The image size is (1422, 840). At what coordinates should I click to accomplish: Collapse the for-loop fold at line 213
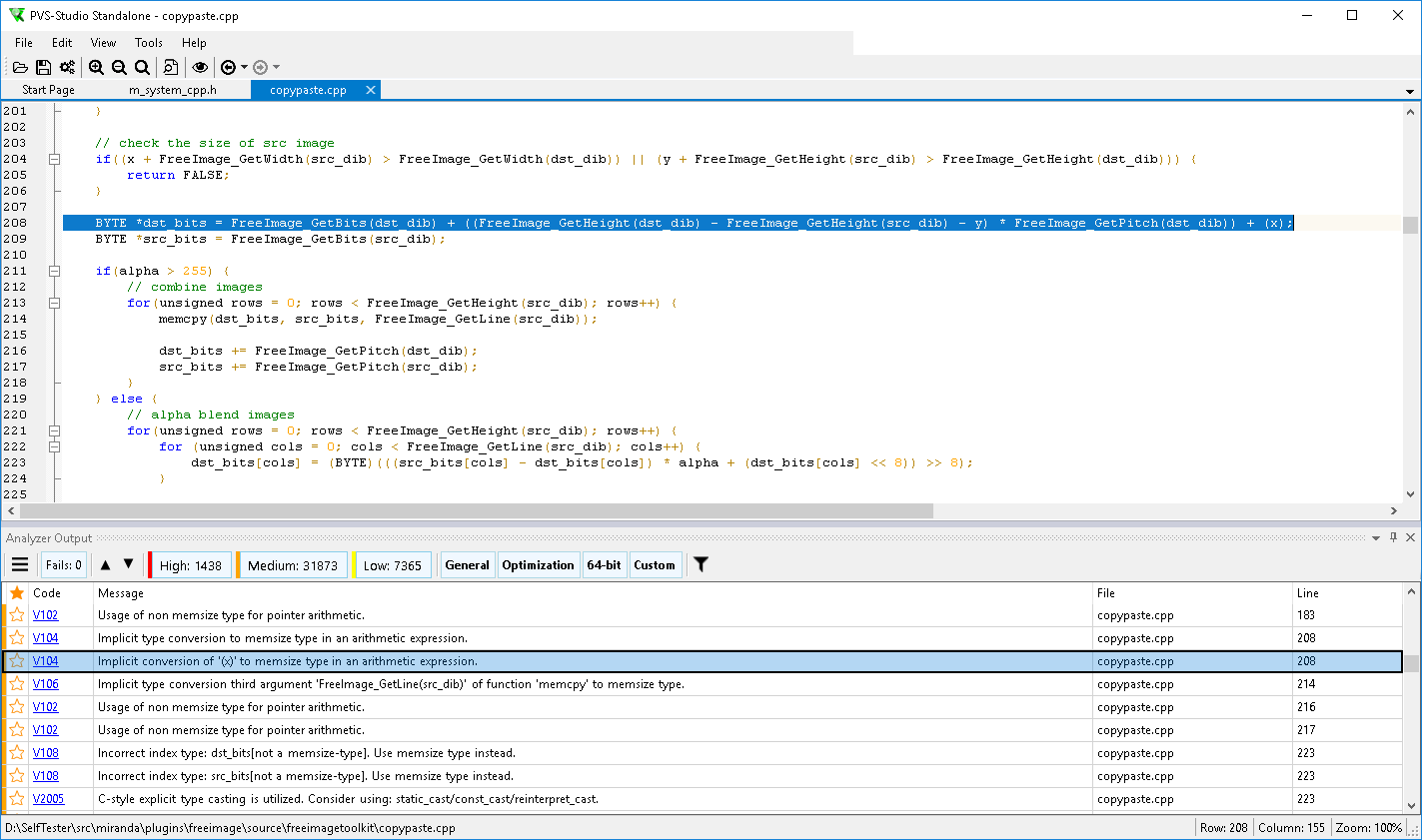click(55, 303)
